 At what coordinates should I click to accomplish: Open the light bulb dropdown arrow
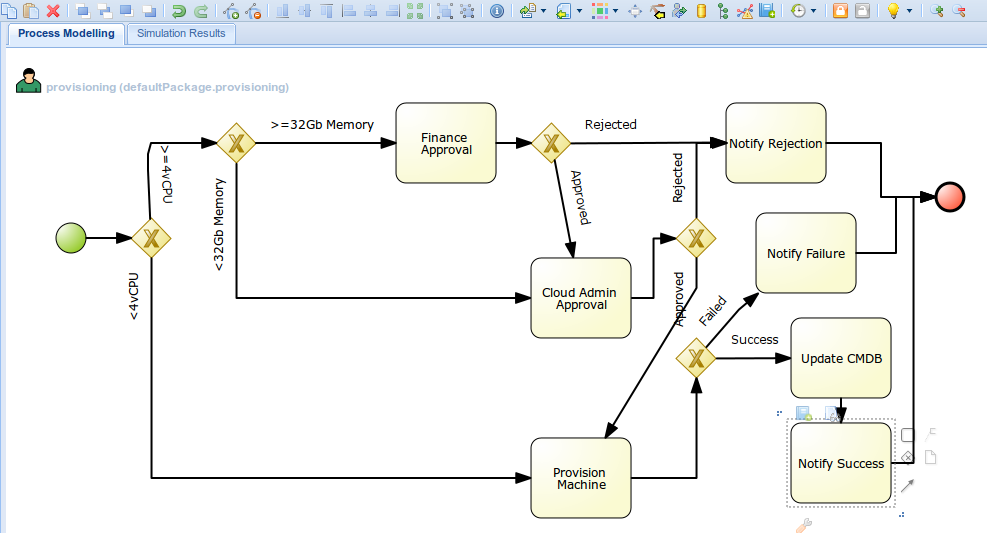910,11
